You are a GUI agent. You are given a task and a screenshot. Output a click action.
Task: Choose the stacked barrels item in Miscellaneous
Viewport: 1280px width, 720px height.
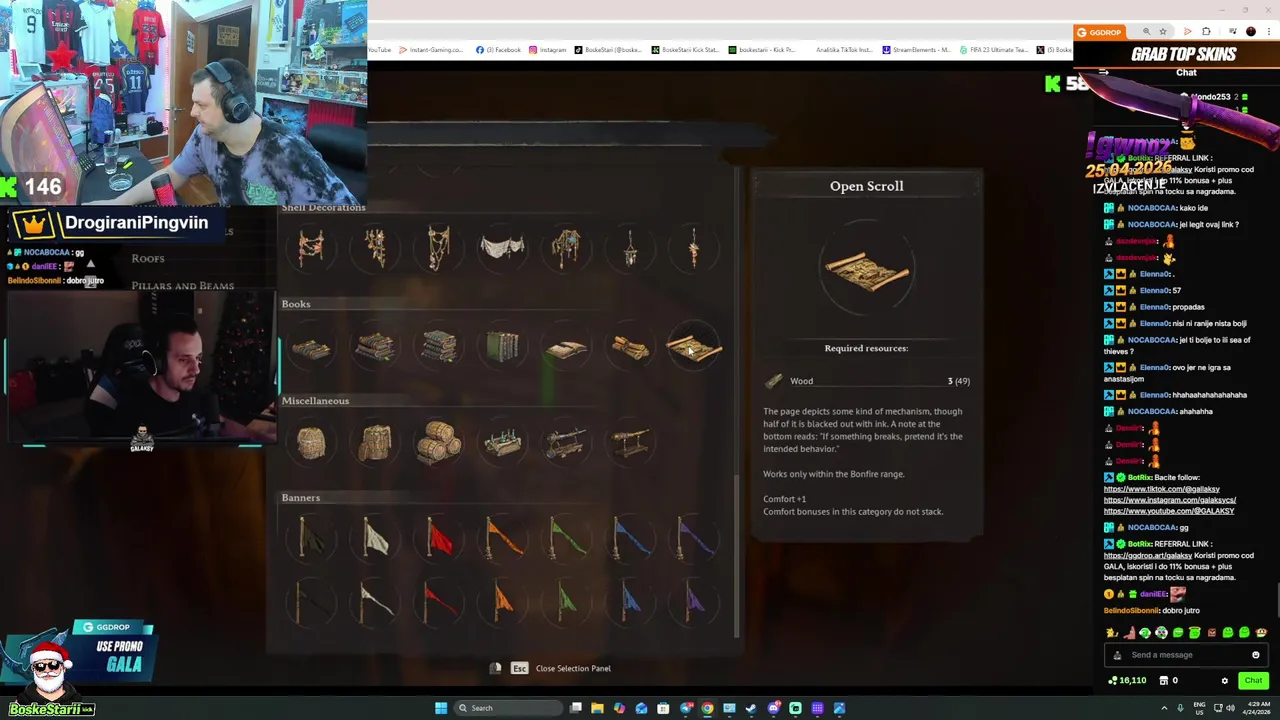(x=439, y=441)
